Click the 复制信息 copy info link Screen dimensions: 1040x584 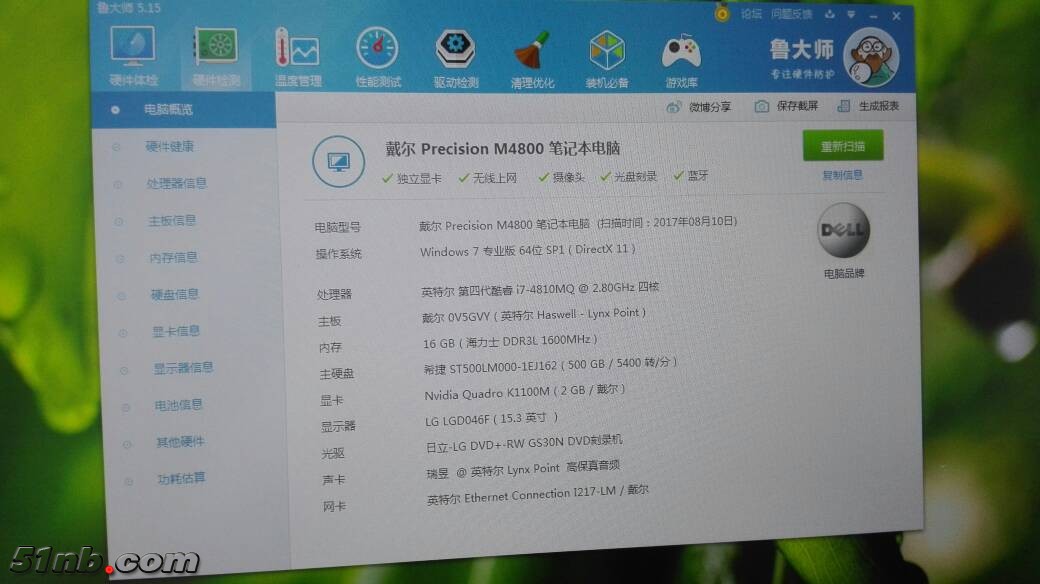click(842, 175)
